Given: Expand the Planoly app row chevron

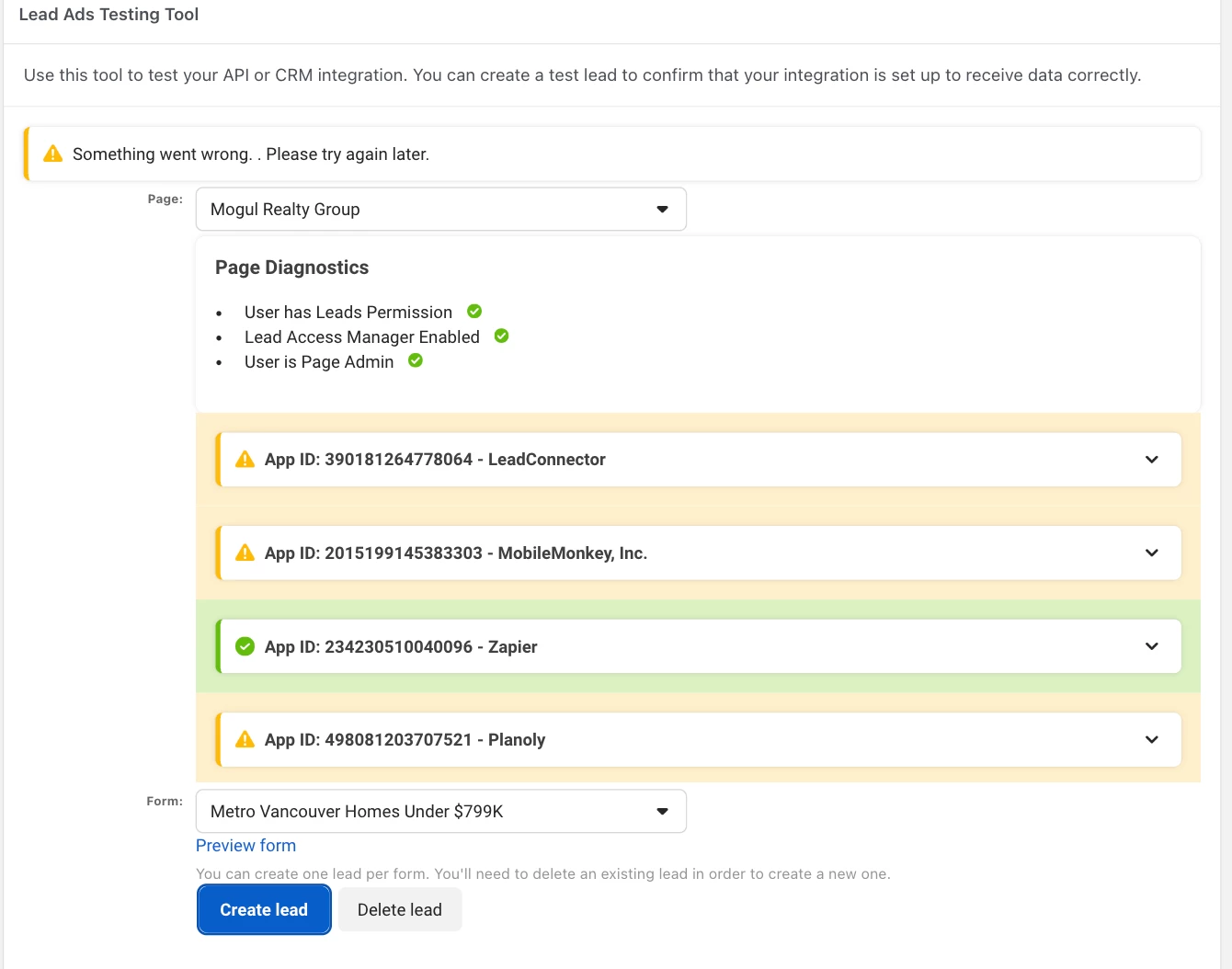Looking at the screenshot, I should (x=1151, y=739).
